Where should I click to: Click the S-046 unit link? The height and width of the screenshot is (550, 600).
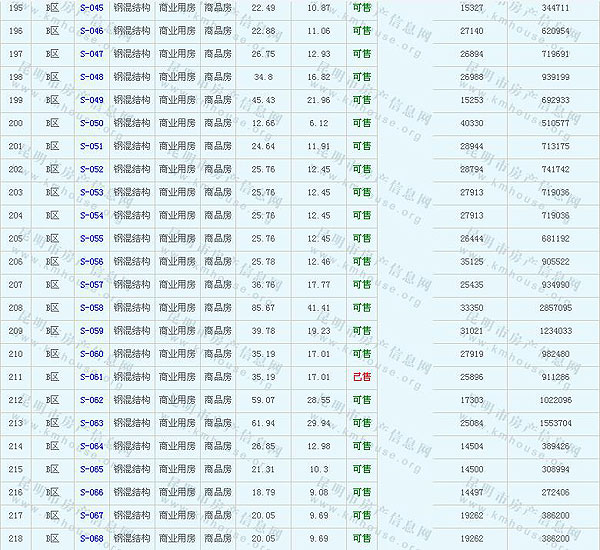coord(91,31)
